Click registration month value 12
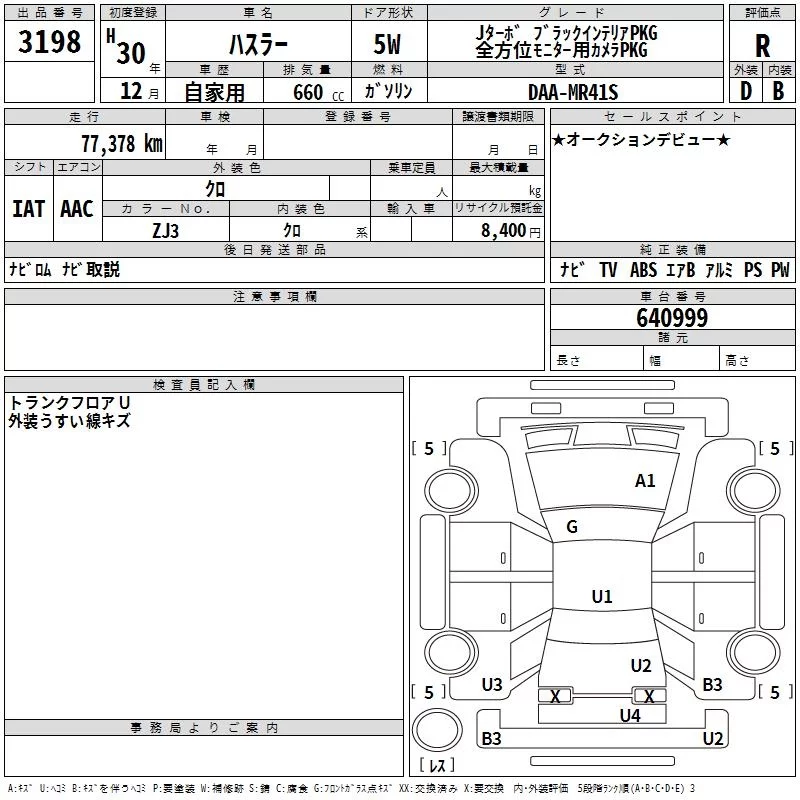800x800 pixels. tap(131, 91)
